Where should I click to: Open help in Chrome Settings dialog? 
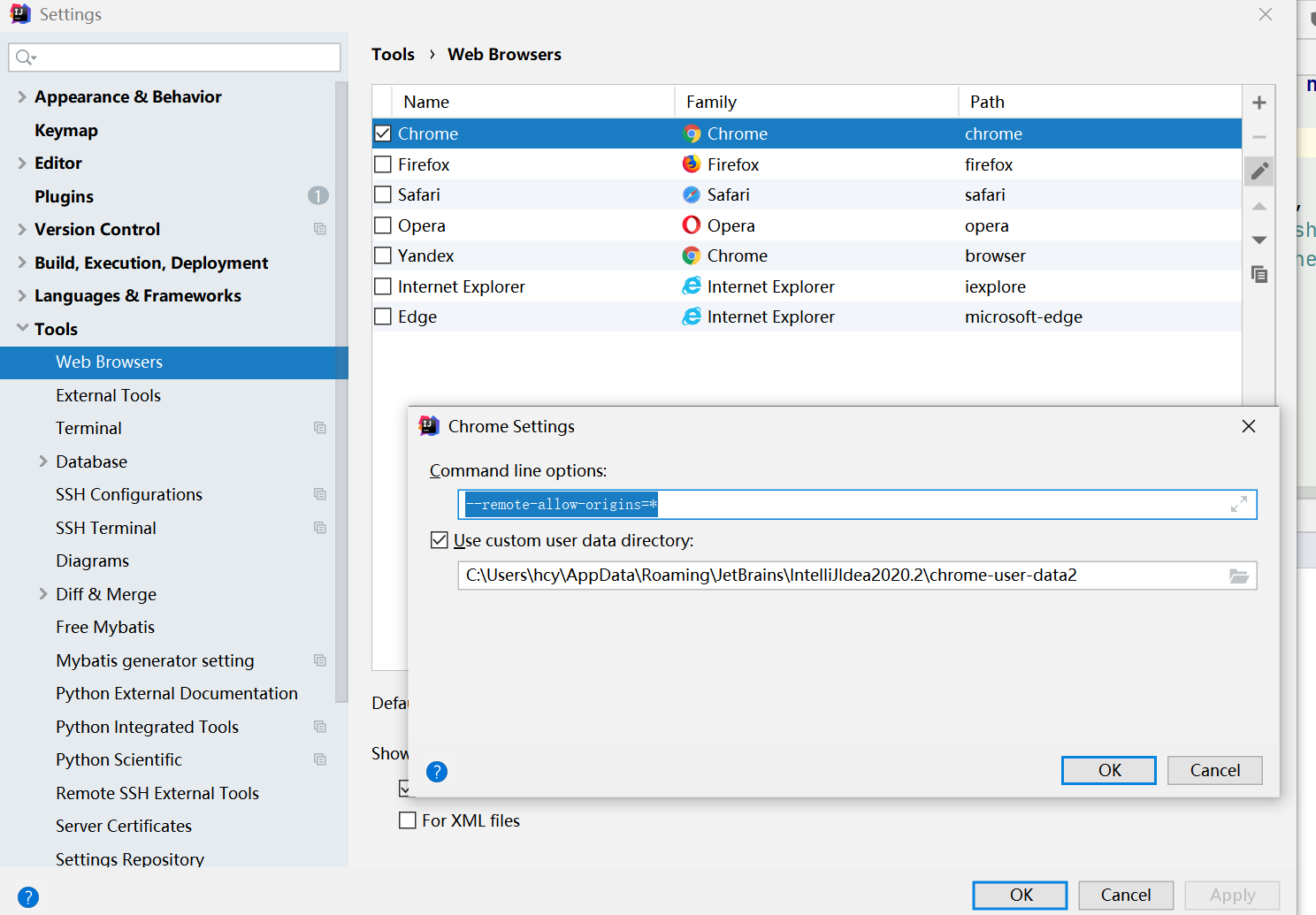pyautogui.click(x=437, y=772)
